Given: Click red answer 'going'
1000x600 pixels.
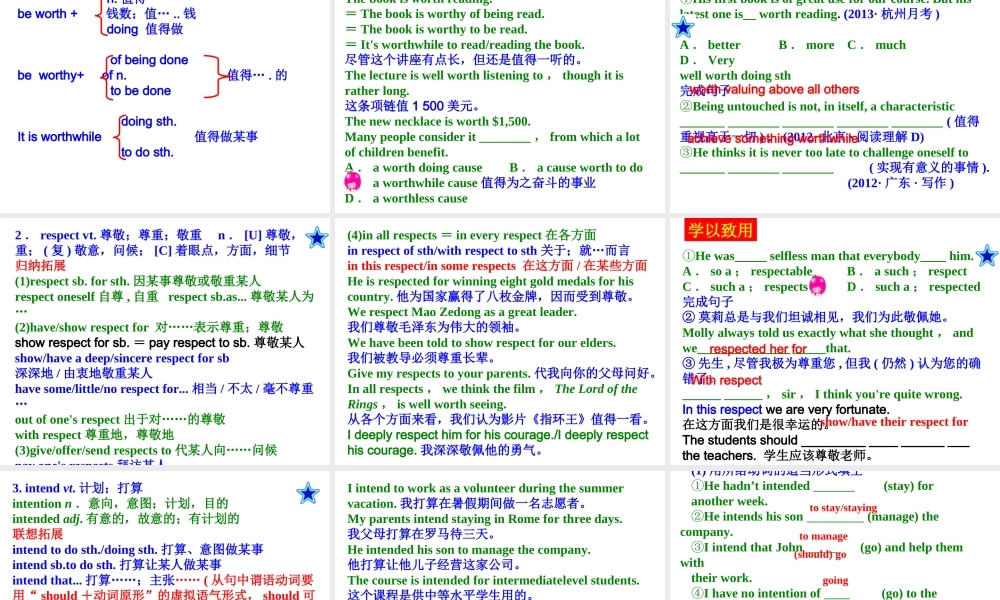Looking at the screenshot, I should tap(835, 580).
